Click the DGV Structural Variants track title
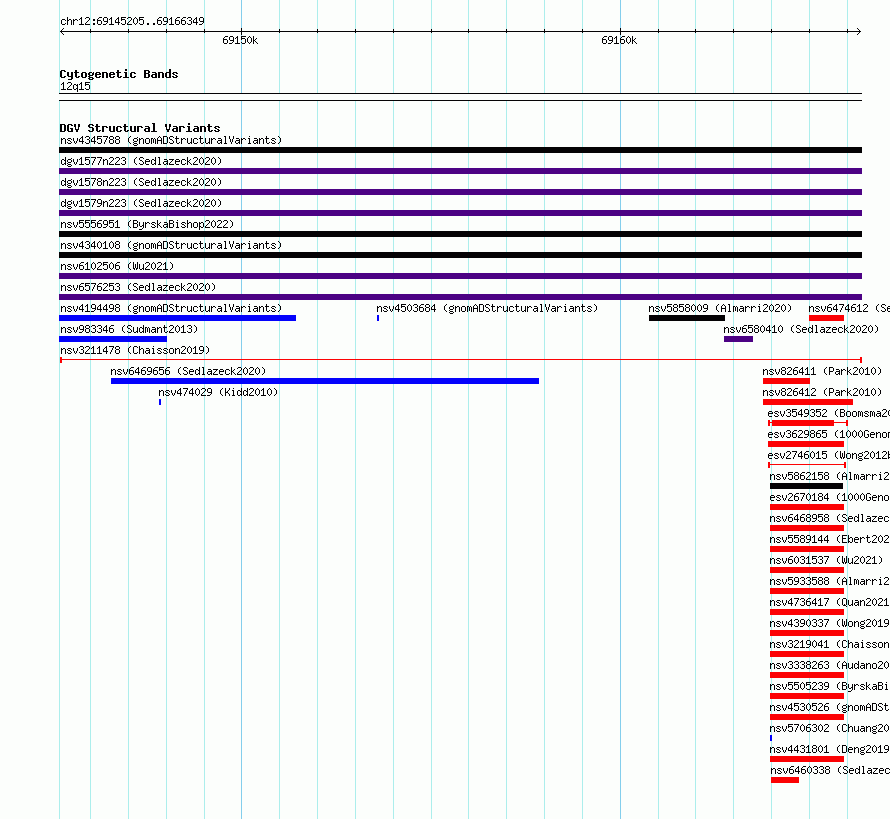 tap(140, 128)
